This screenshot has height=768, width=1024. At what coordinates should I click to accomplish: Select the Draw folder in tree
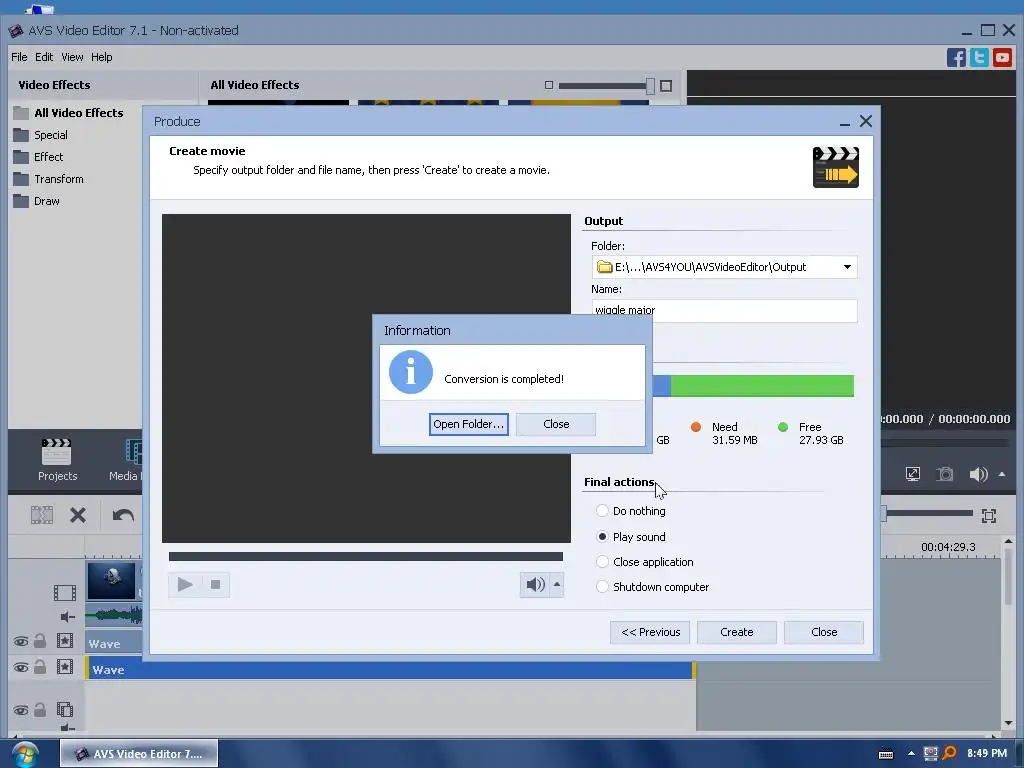tap(46, 201)
